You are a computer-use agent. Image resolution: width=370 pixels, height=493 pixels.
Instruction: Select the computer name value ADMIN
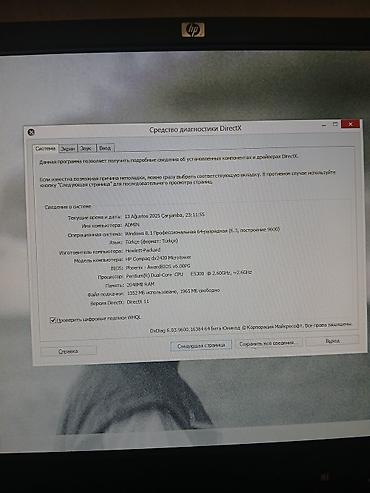tap(132, 225)
